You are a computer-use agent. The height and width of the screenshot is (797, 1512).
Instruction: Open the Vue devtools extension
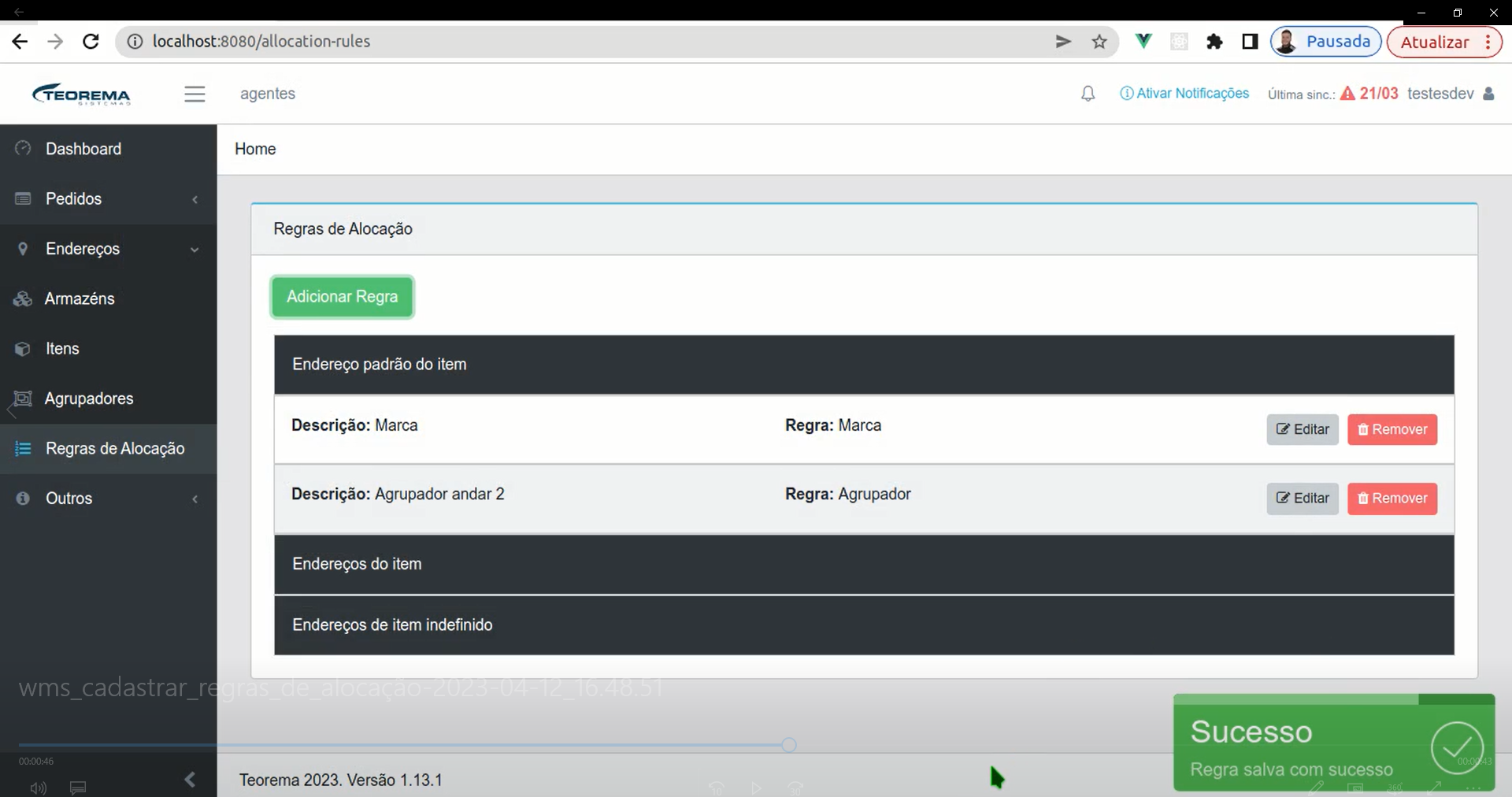tap(1143, 41)
